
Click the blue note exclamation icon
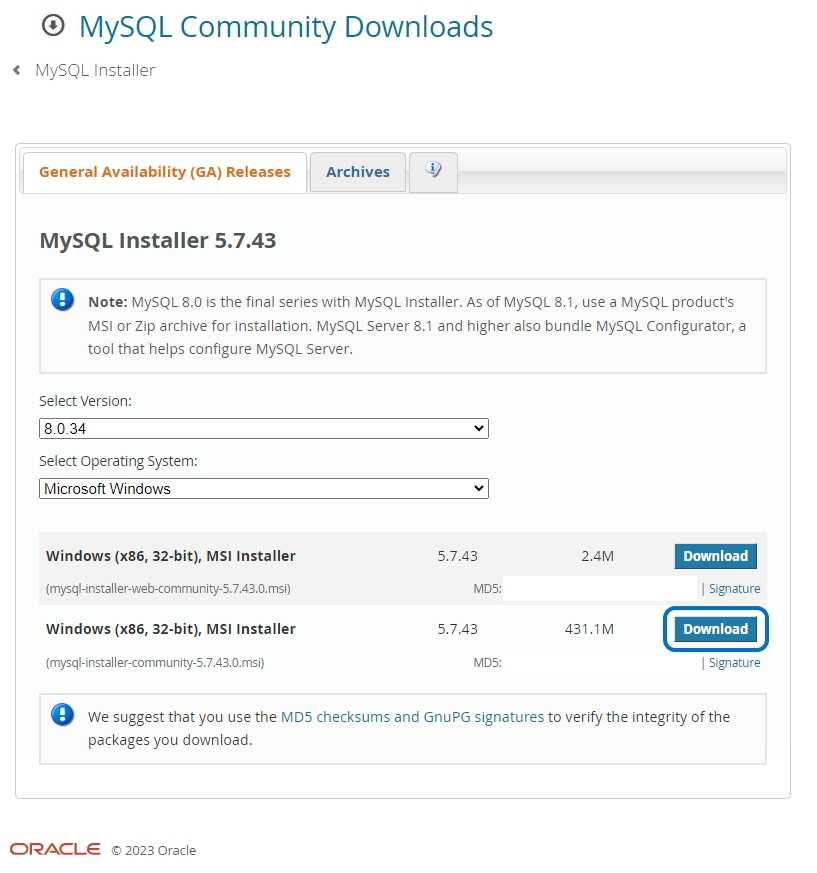pyautogui.click(x=62, y=300)
